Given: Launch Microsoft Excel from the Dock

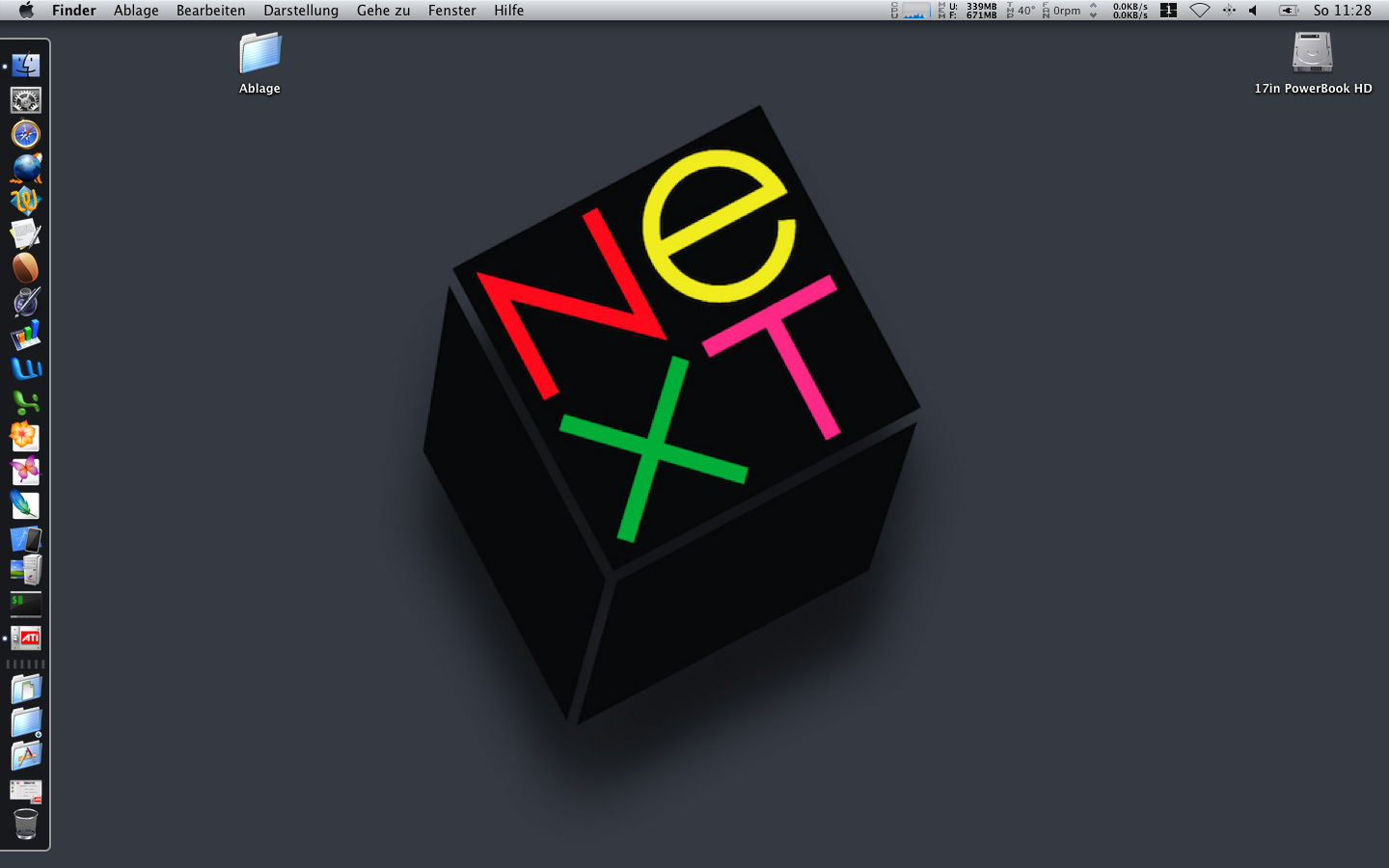Looking at the screenshot, I should coord(26,402).
